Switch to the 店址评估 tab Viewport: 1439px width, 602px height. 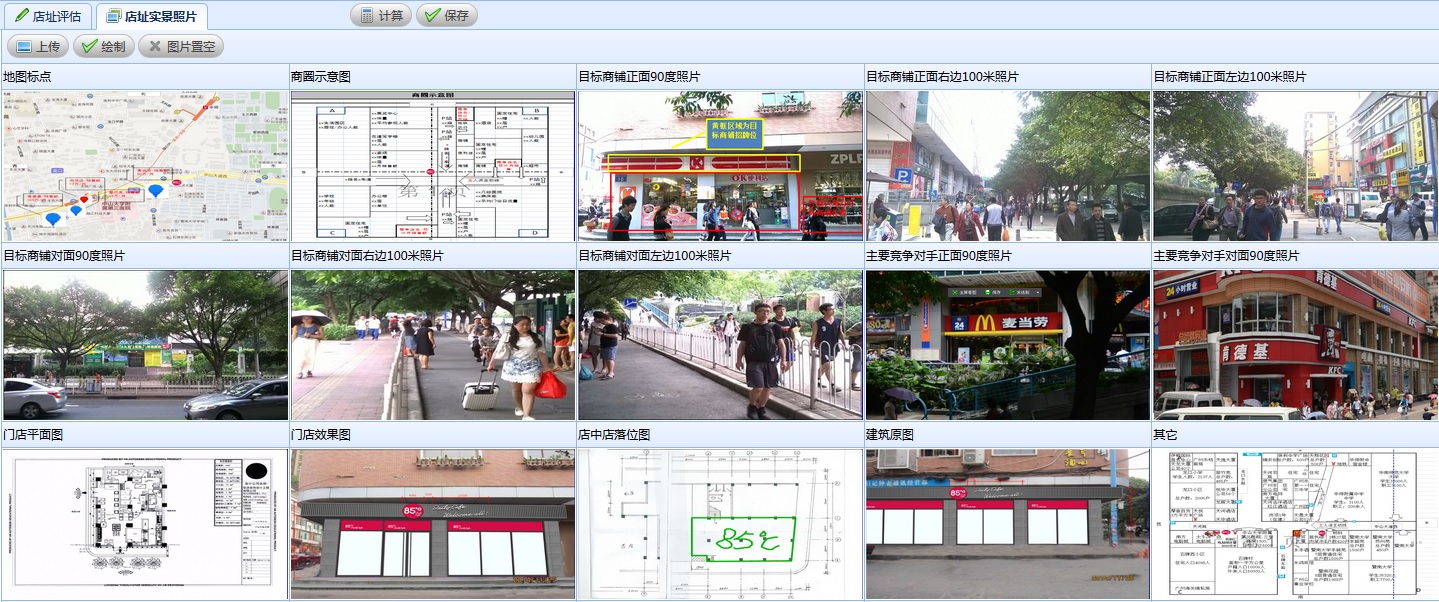point(48,16)
